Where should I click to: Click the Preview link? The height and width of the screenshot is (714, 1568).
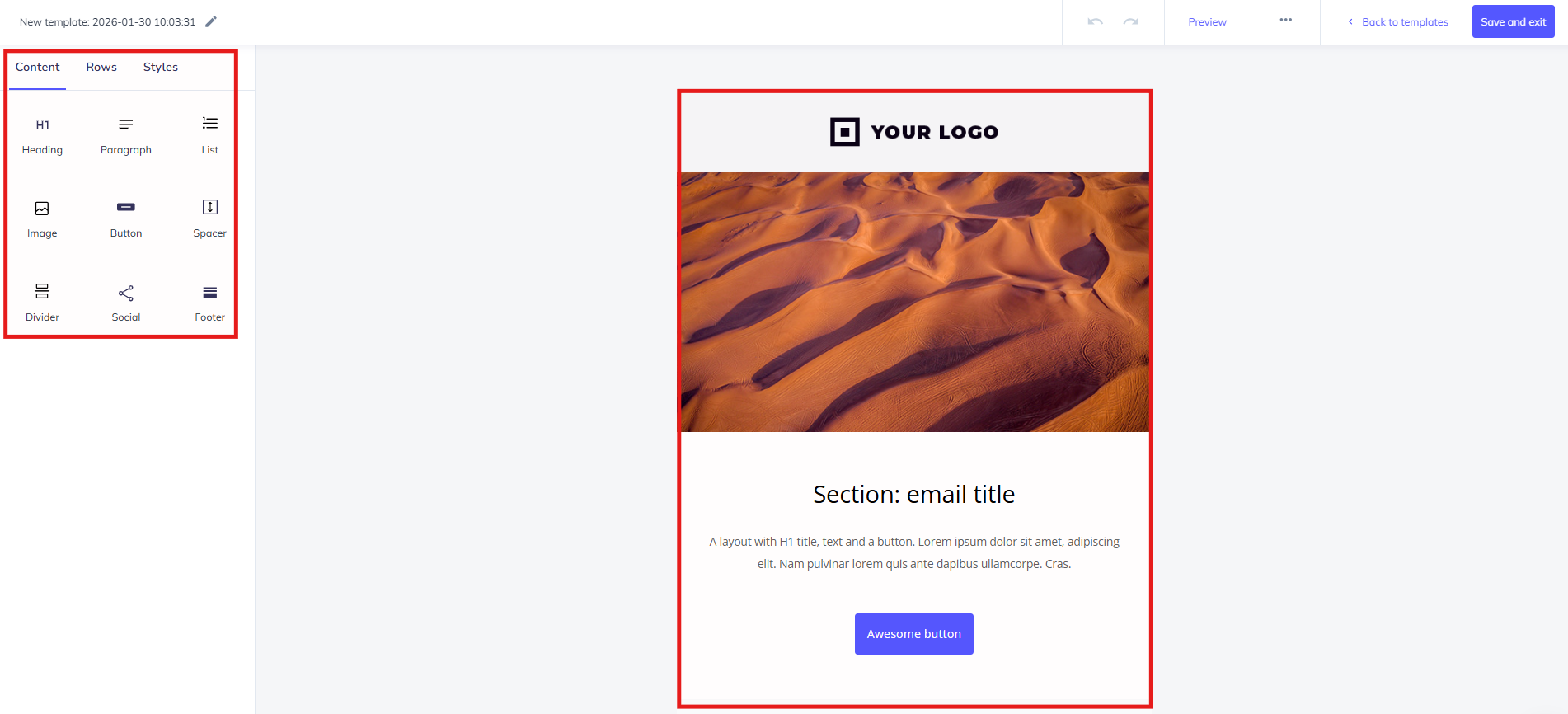click(x=1207, y=22)
